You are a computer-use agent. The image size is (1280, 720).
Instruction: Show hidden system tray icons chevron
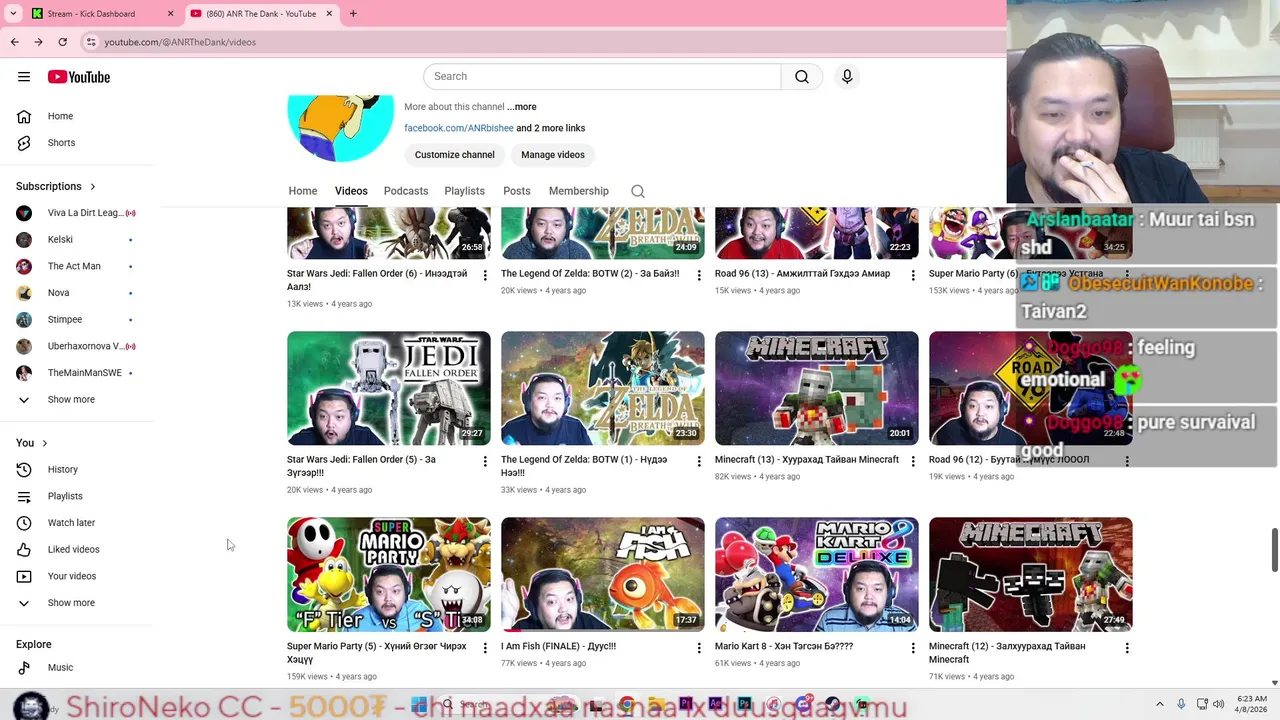(1160, 704)
